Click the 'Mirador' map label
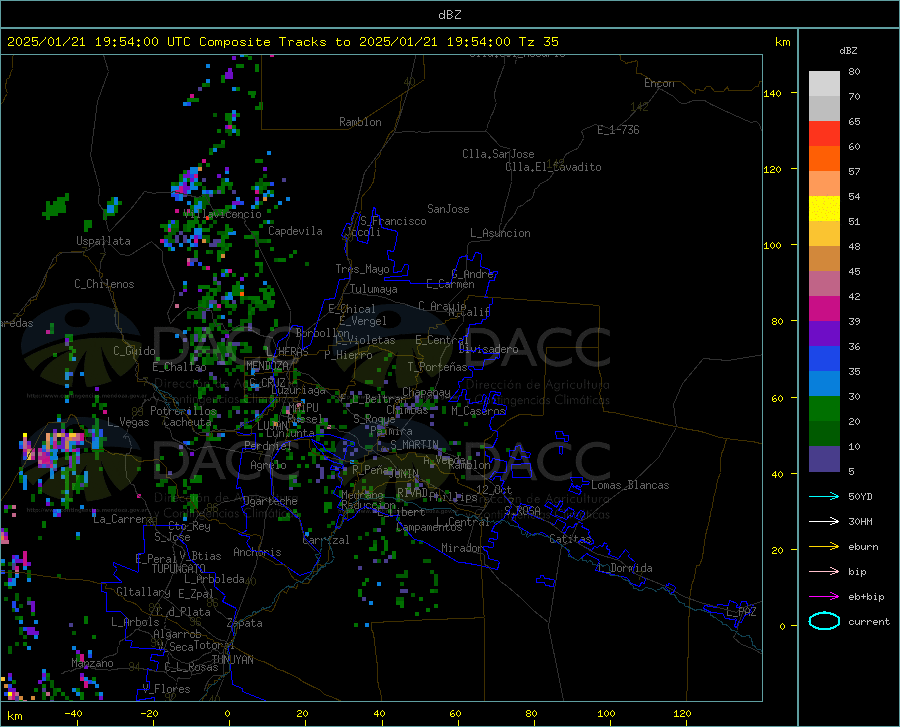This screenshot has width=900, height=727. (x=462, y=548)
